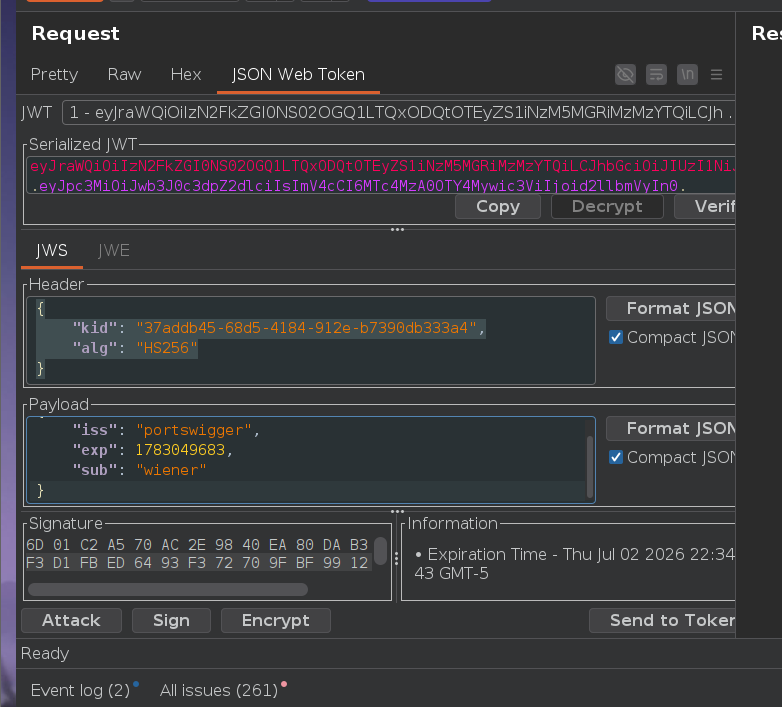Click the Copy button
782x707 pixels.
tap(498, 206)
